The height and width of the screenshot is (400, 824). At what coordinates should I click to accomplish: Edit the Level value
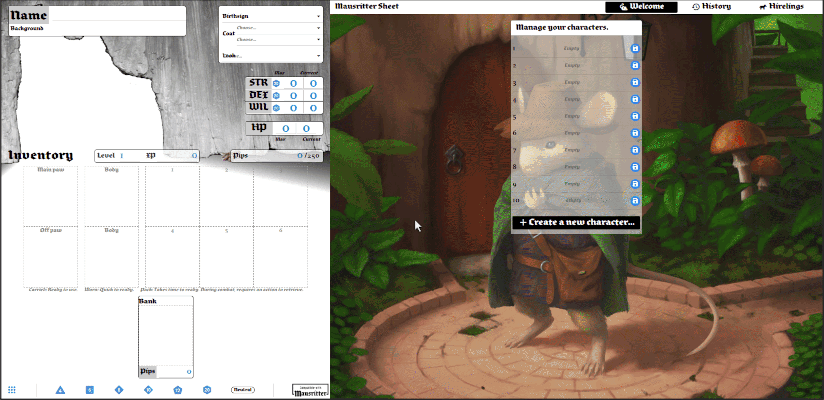(122, 156)
